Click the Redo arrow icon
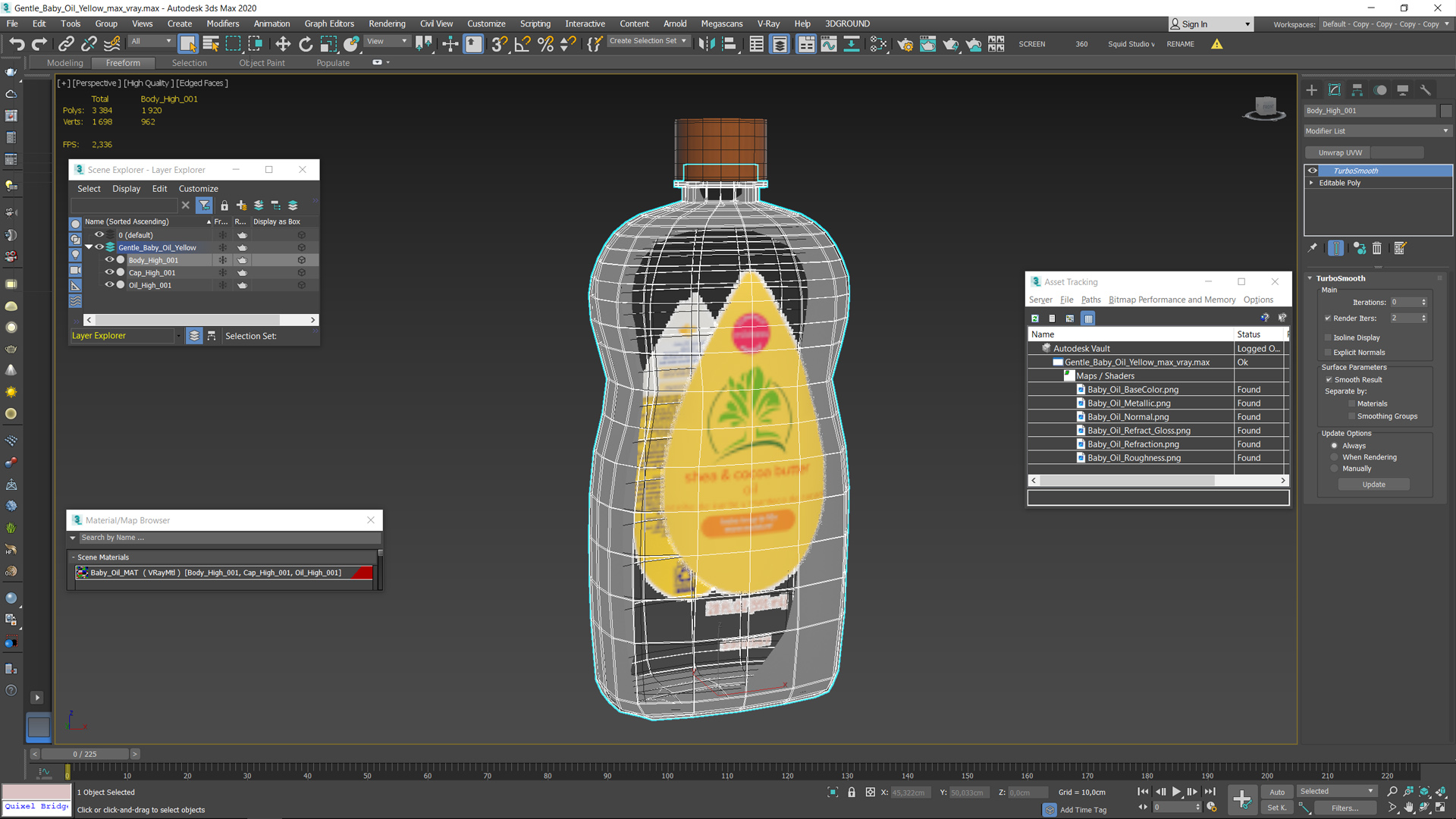 click(39, 44)
